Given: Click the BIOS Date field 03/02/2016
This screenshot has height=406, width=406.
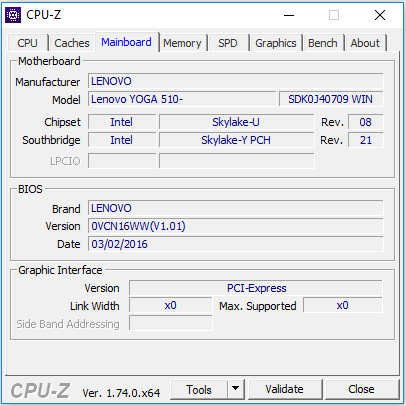Looking at the screenshot, I should (236, 244).
